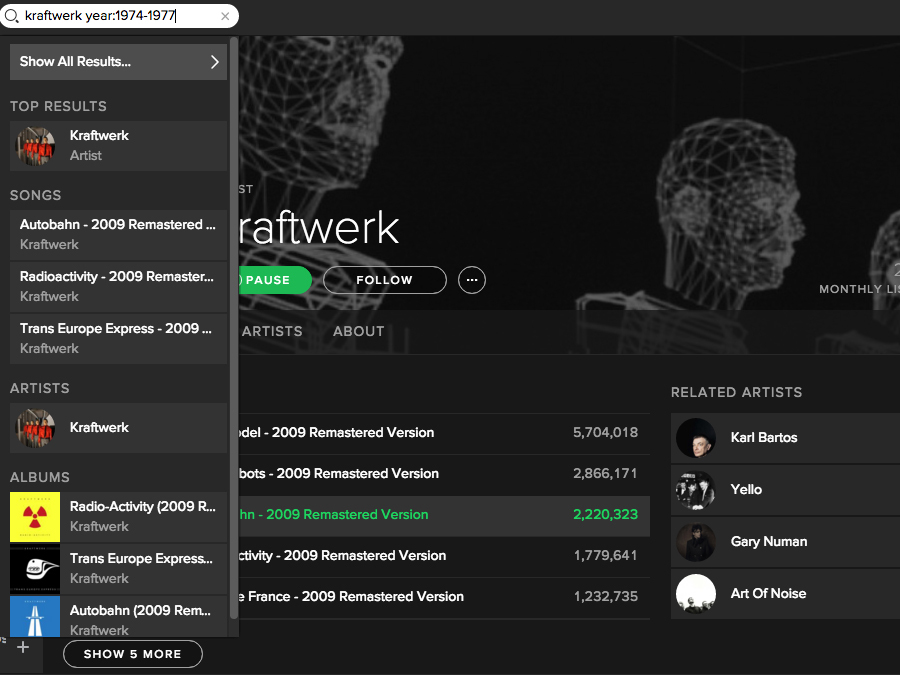
Task: Open the Autobahn album cover
Action: click(35, 616)
